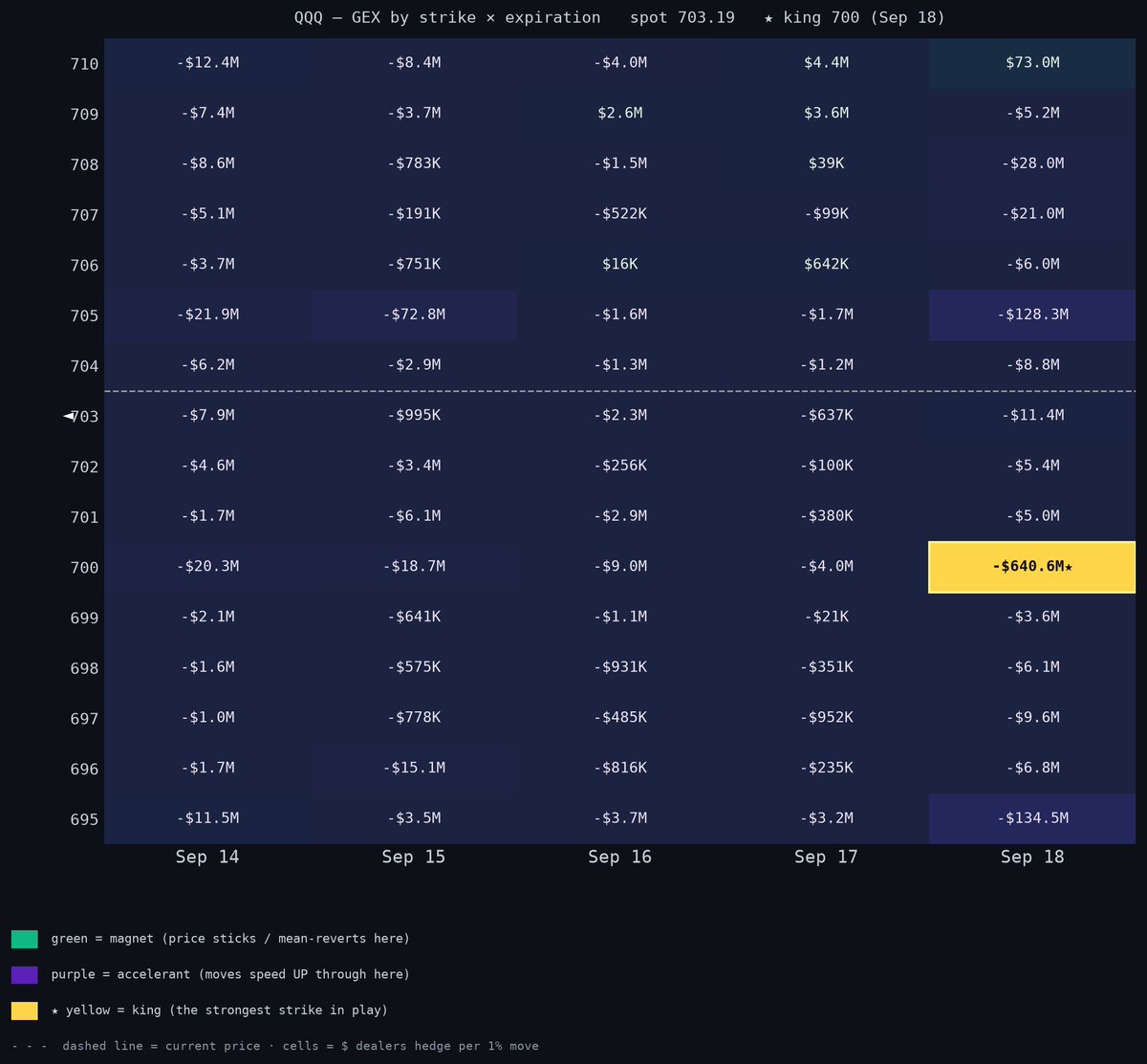Click the -$134.5M cell at 695 Sep 18
This screenshot has width=1147, height=1064.
[1032, 818]
